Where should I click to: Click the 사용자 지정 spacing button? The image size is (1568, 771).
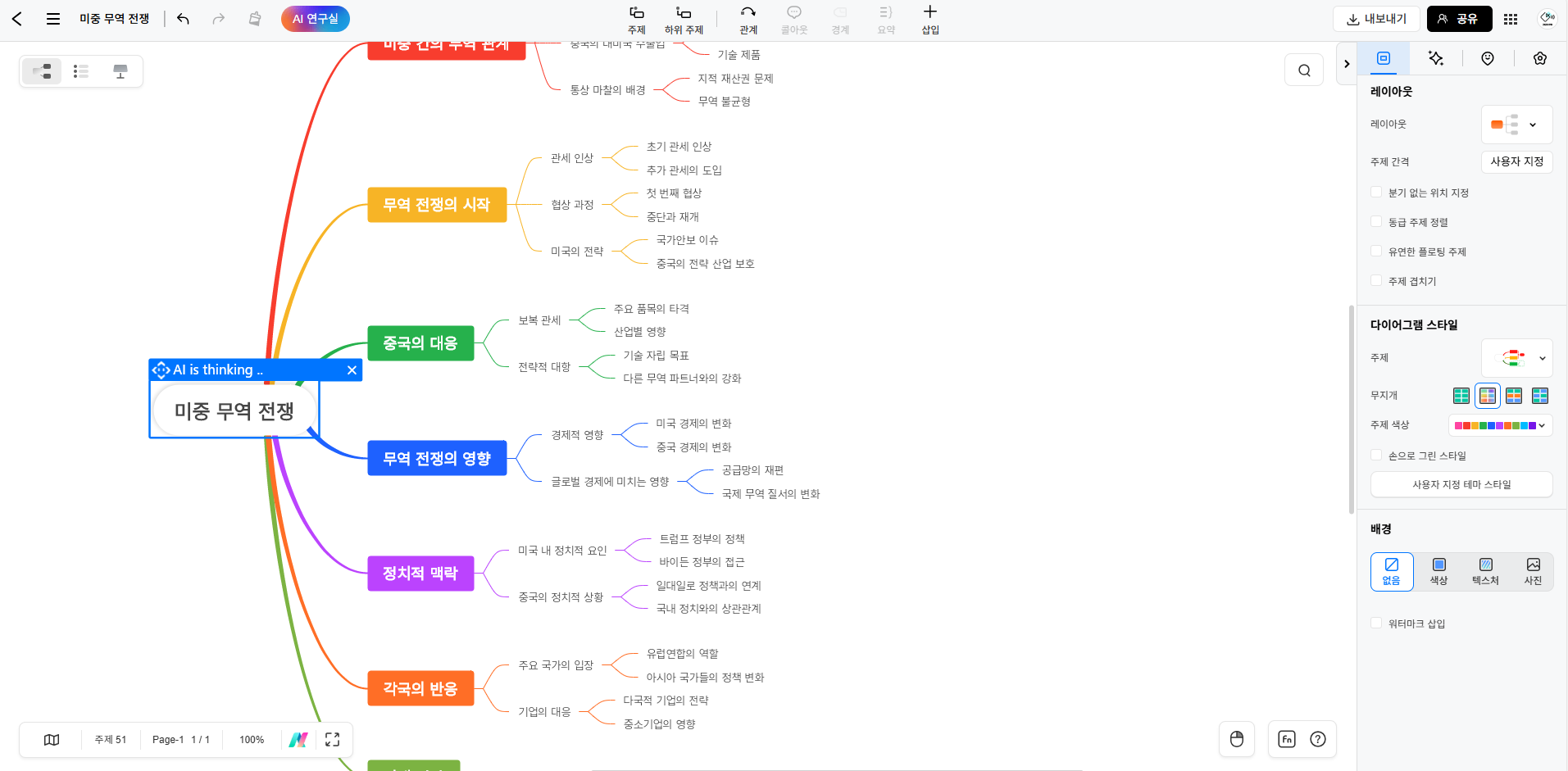point(1516,161)
